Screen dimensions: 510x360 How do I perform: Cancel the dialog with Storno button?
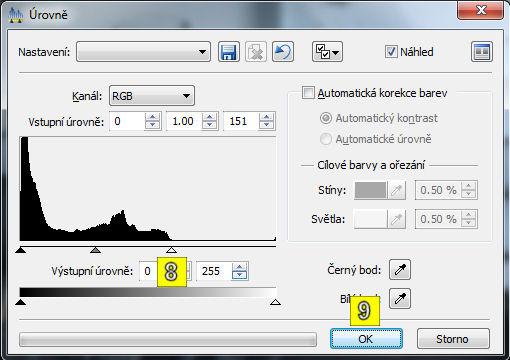click(453, 339)
